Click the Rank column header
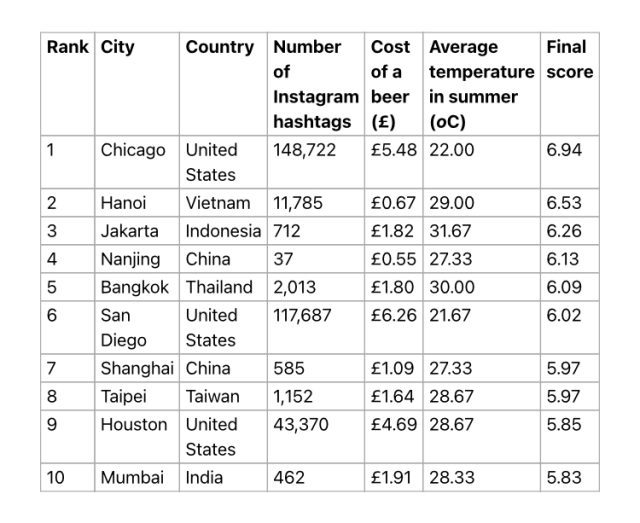The width and height of the screenshot is (640, 523). [67, 47]
